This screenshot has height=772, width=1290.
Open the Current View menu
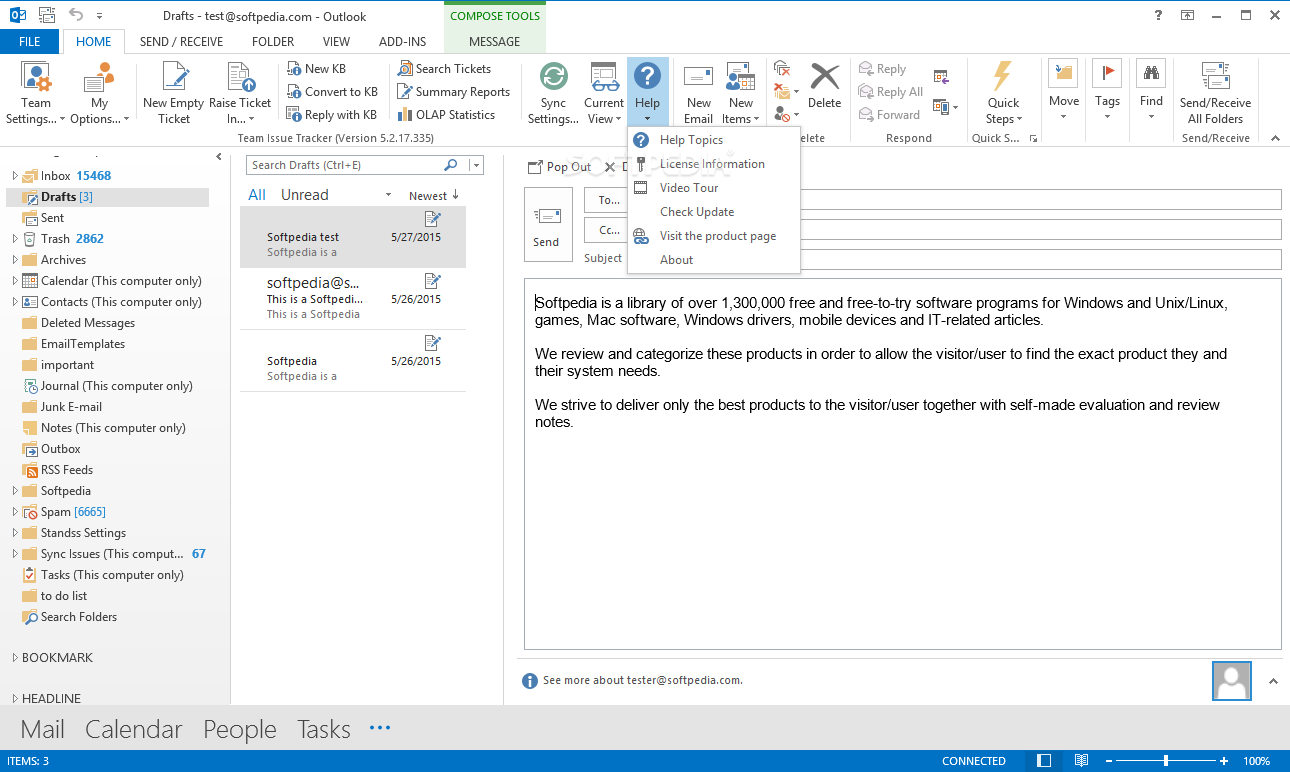[604, 93]
